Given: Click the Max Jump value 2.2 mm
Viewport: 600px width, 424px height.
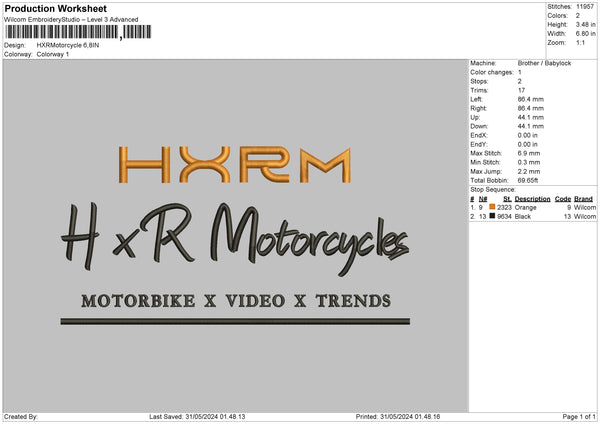Looking at the screenshot, I should tap(529, 172).
